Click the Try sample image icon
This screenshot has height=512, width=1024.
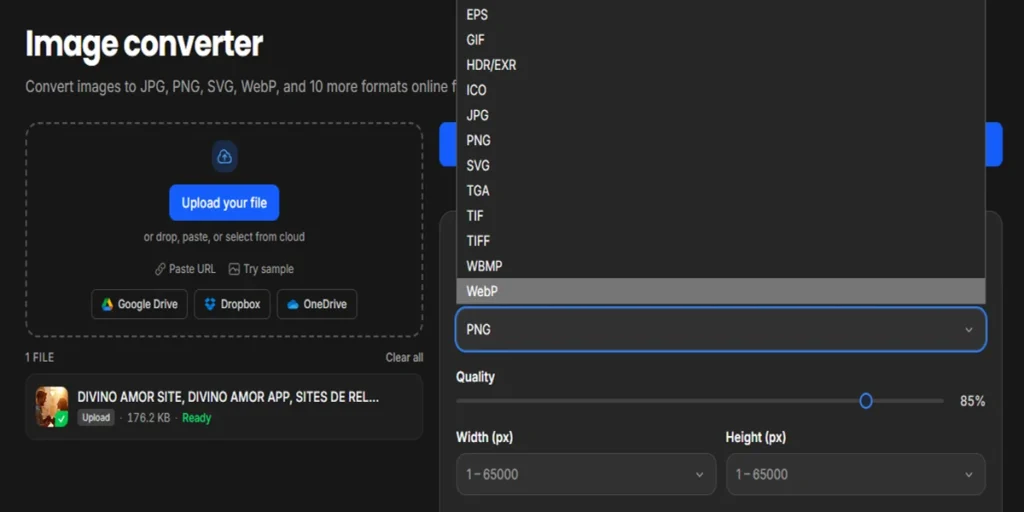234,269
